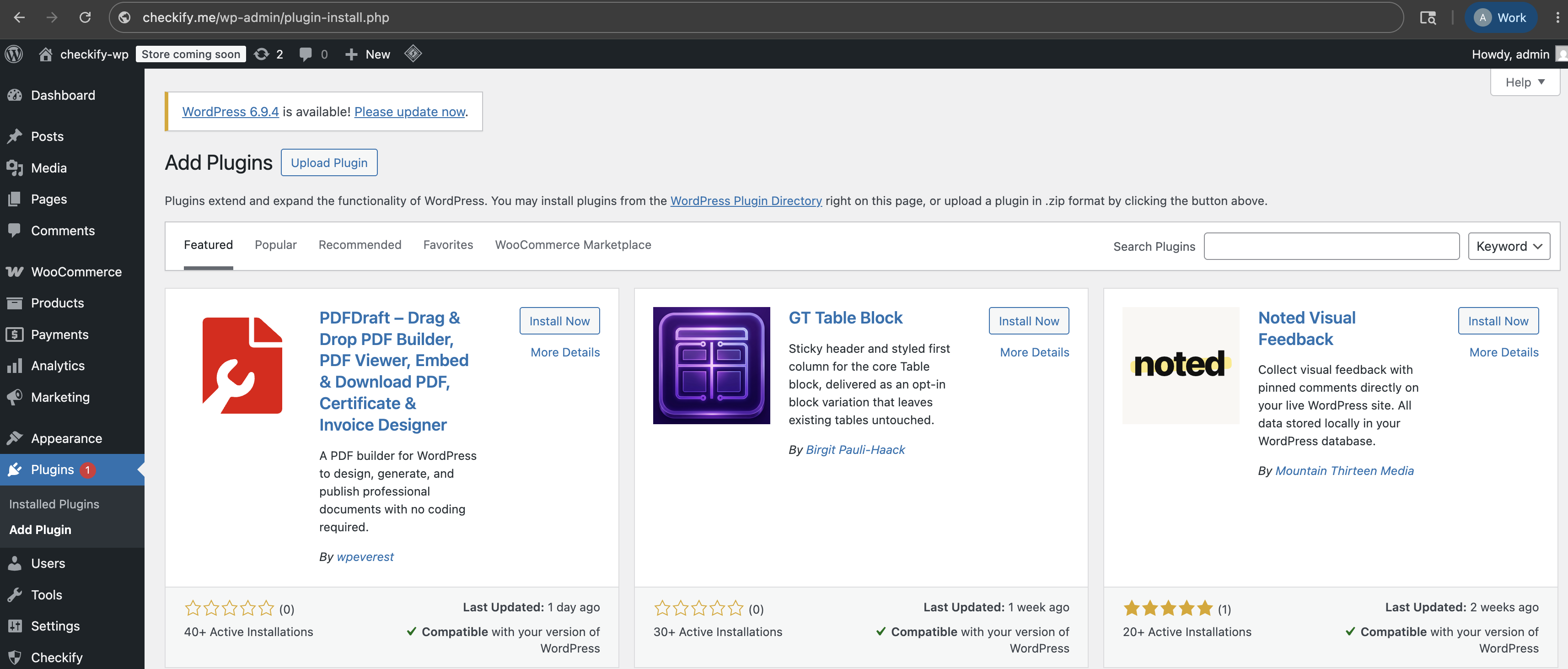Viewport: 1568px width, 669px height.
Task: View More Details for PDFDraft
Action: pos(565,352)
